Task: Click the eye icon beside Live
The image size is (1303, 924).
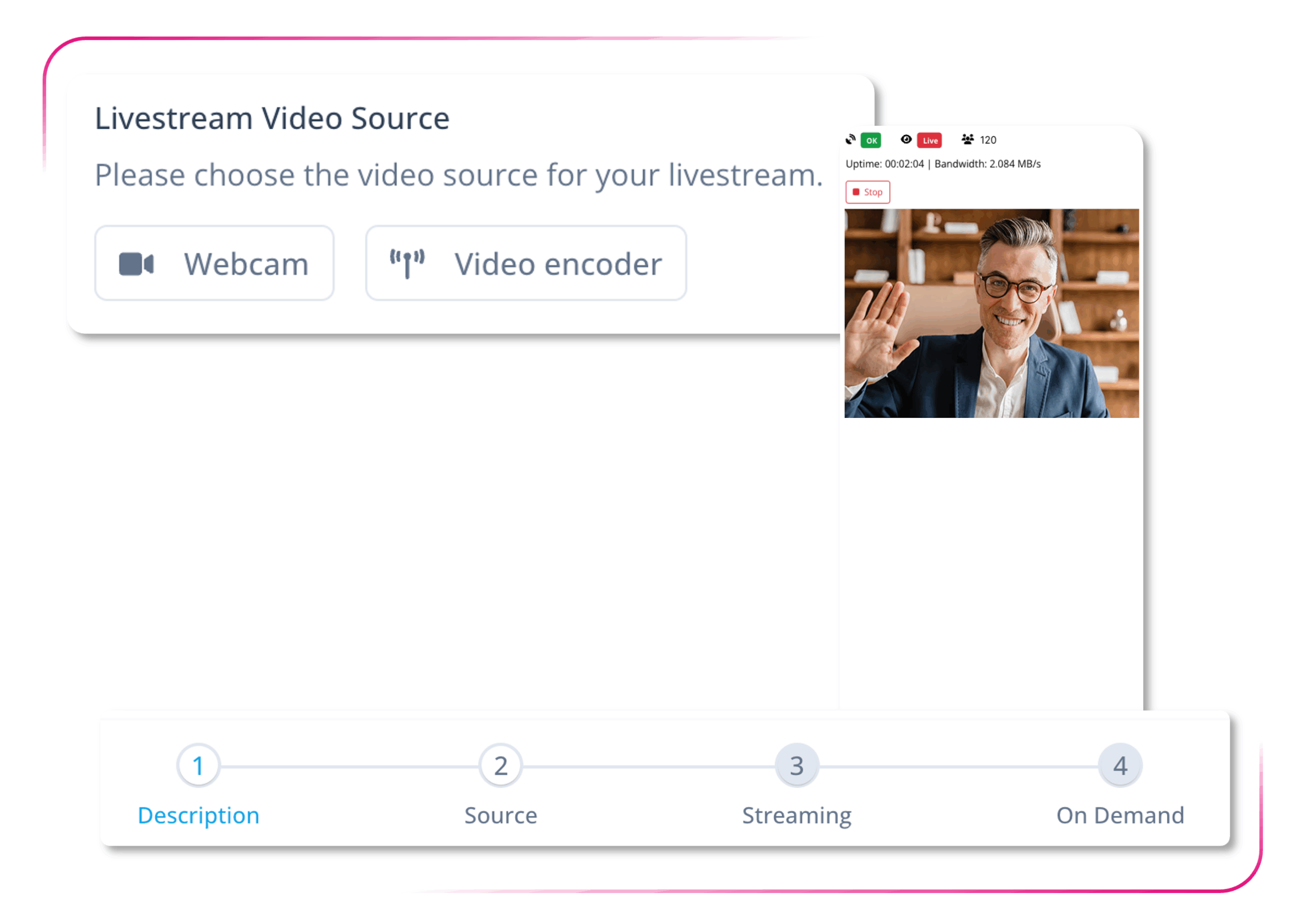Action: (x=906, y=139)
